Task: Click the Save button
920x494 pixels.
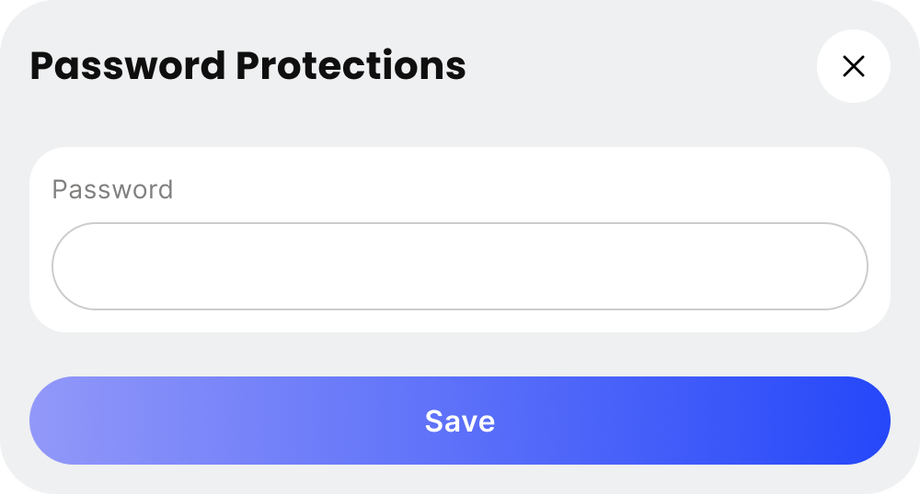Action: (x=459, y=421)
